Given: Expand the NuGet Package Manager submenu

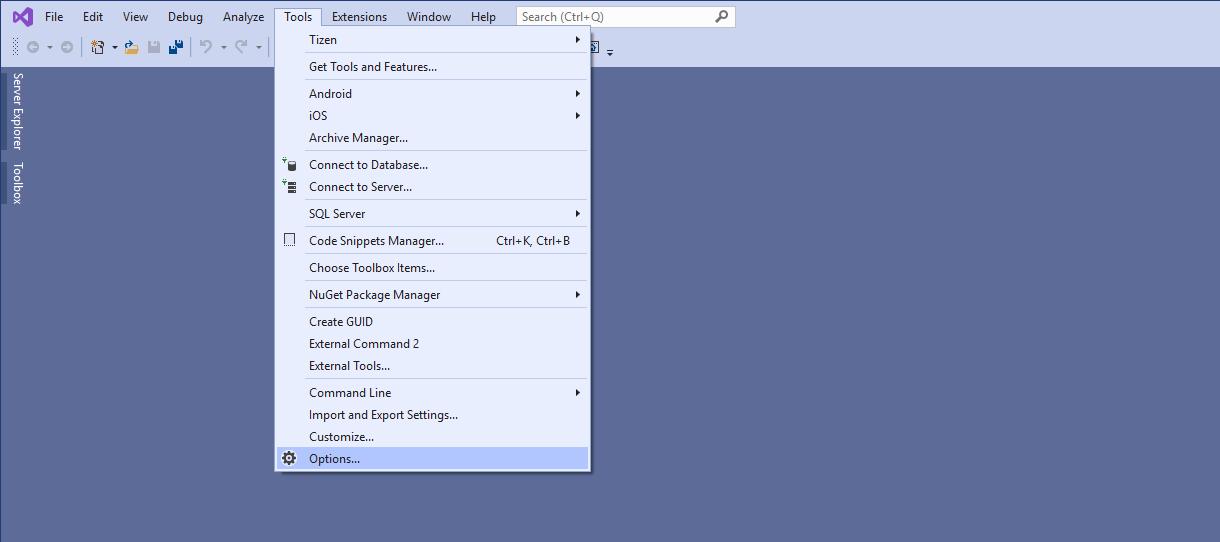Looking at the screenshot, I should click(x=577, y=295).
